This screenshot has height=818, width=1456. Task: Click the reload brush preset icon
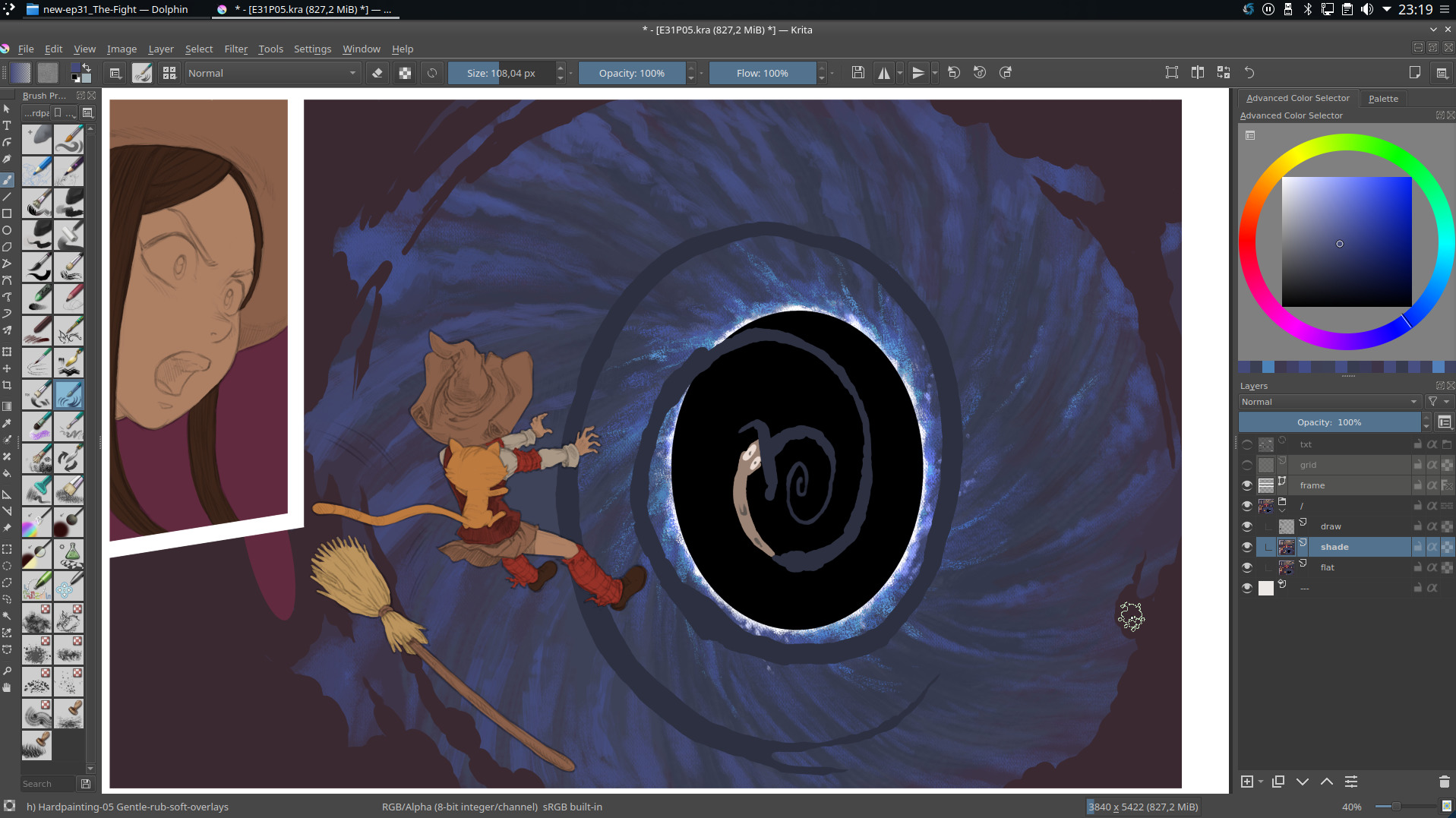[x=432, y=73]
